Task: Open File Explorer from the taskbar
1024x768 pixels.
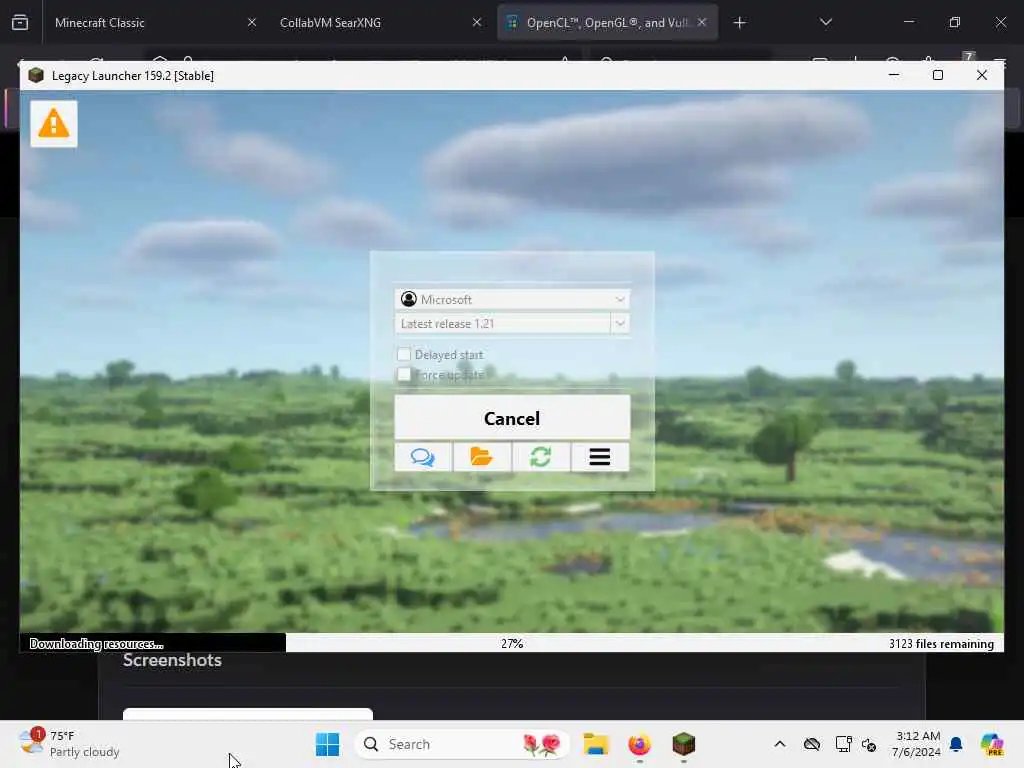Action: pyautogui.click(x=596, y=744)
